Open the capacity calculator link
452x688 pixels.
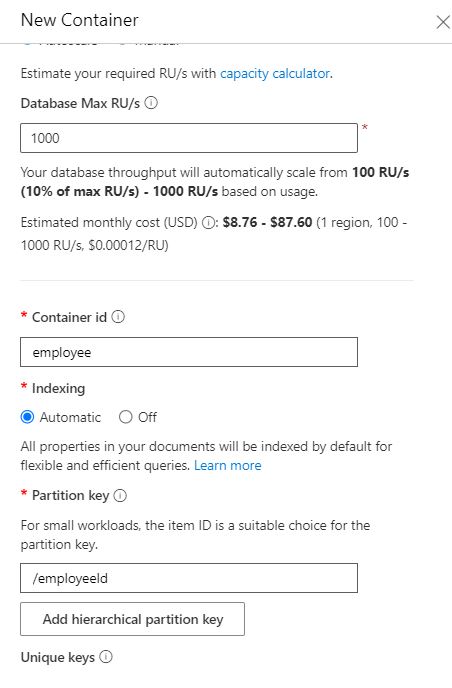click(275, 73)
